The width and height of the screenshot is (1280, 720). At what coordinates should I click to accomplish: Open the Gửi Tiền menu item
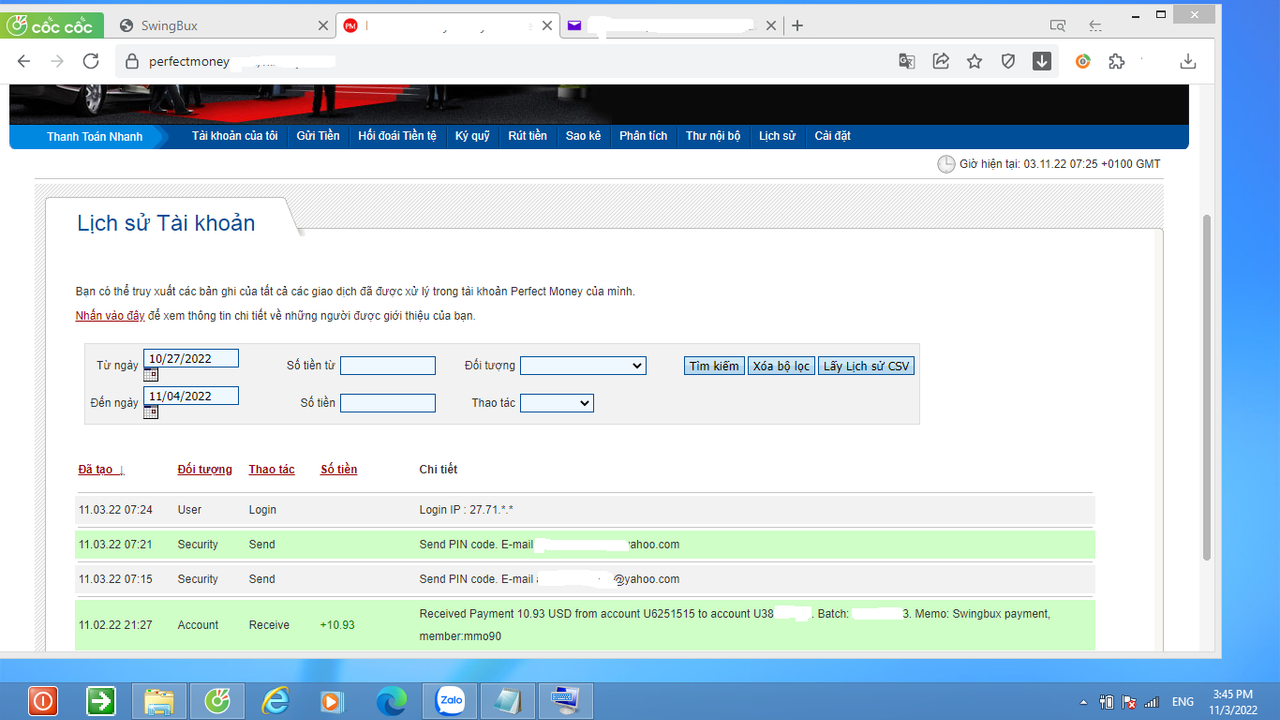click(x=318, y=136)
